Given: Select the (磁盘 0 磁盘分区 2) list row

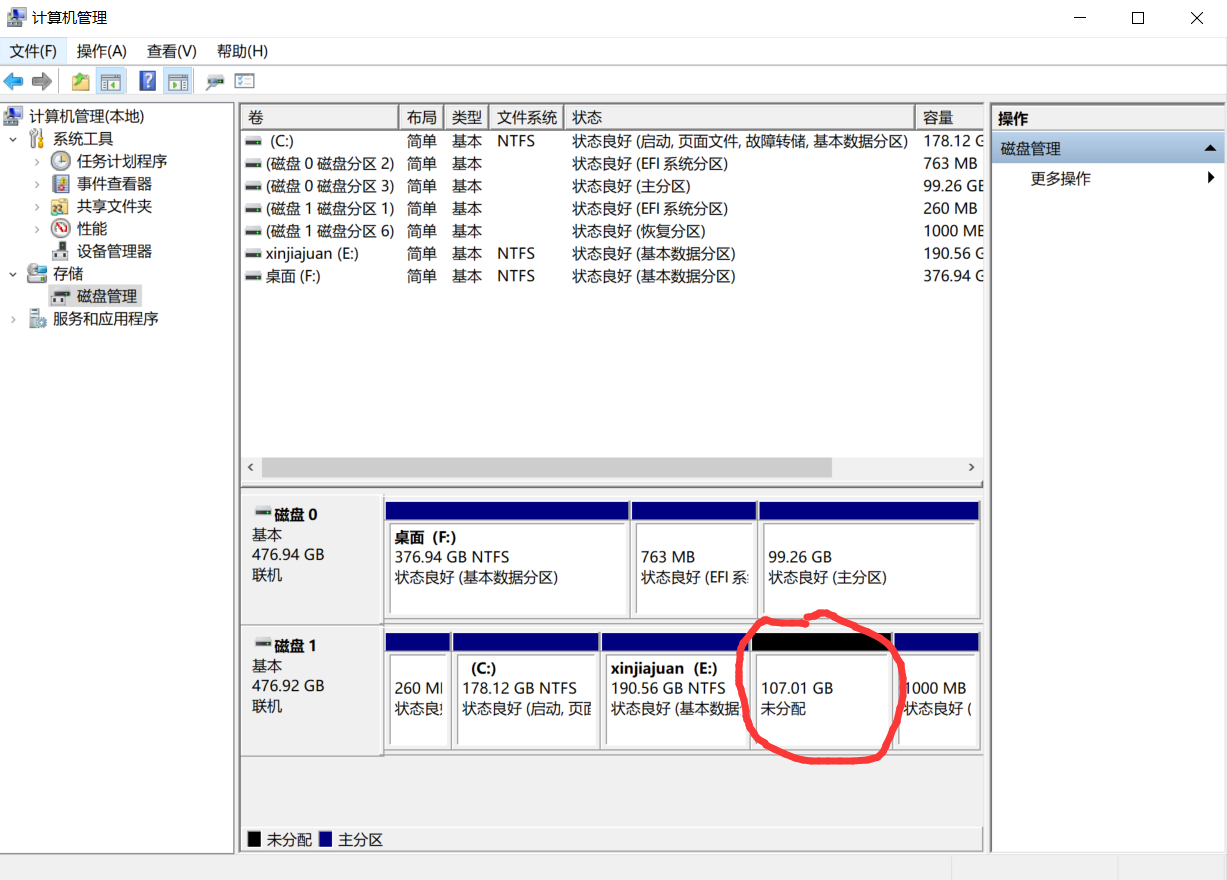Looking at the screenshot, I should click(x=612, y=164).
